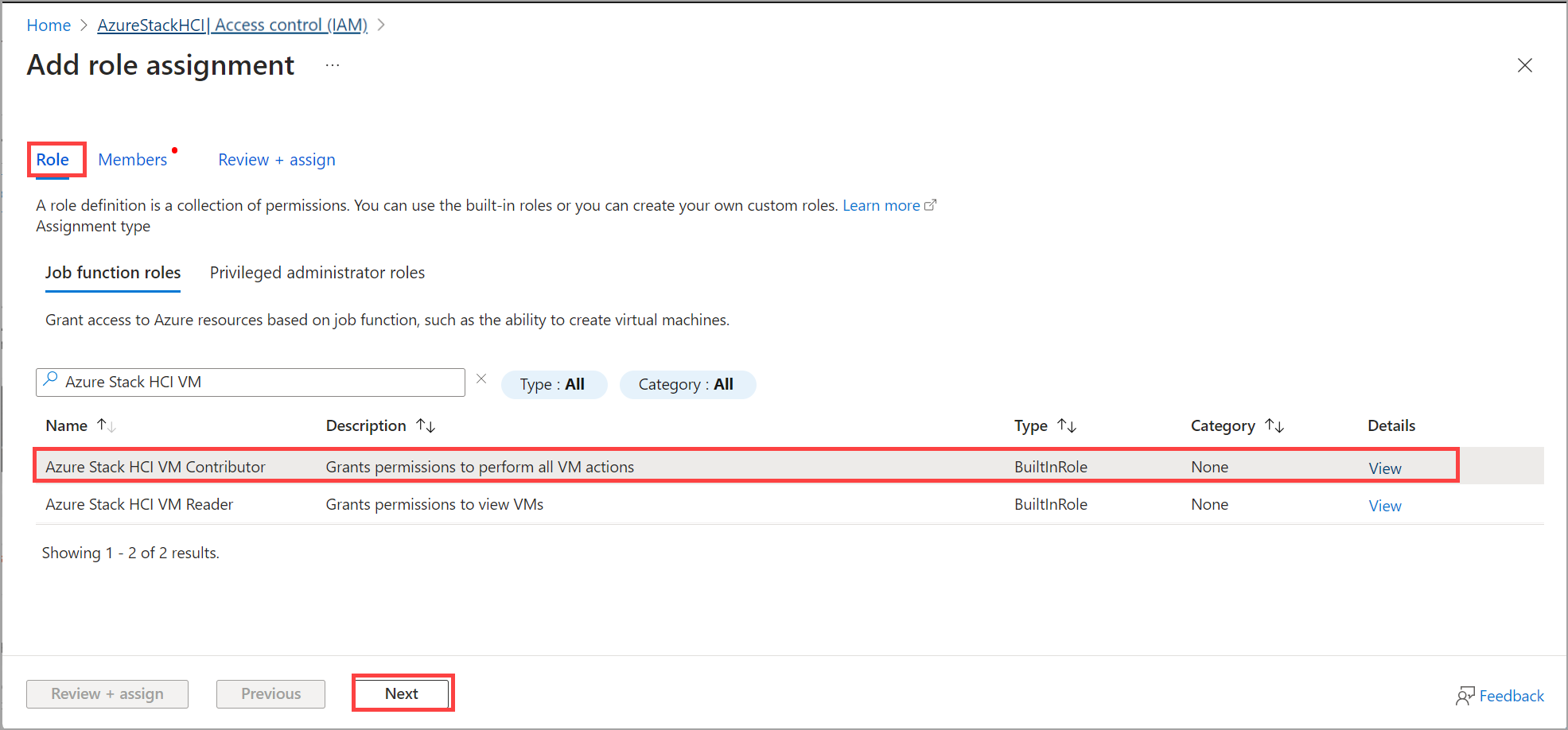Clear the role search text
This screenshot has width=1568, height=730.
click(481, 379)
